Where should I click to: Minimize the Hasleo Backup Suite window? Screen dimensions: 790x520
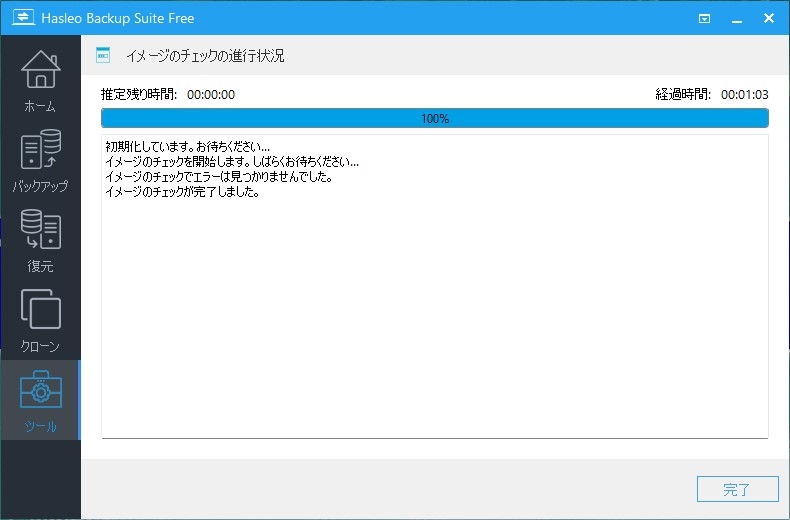click(737, 19)
